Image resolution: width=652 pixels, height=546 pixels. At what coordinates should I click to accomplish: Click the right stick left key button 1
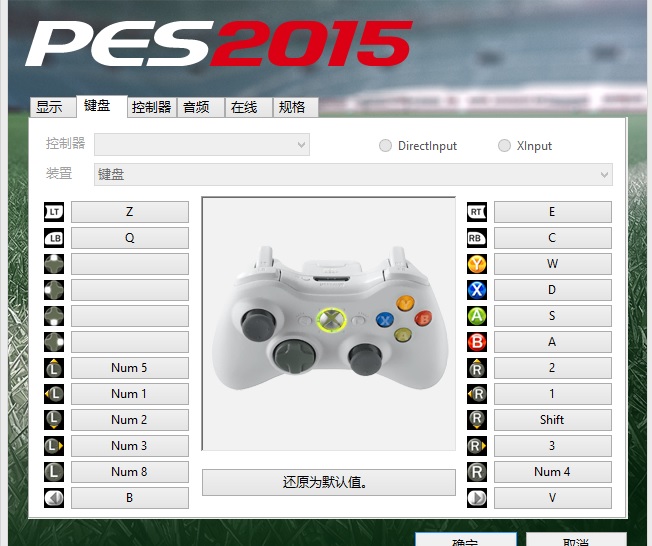pos(553,394)
